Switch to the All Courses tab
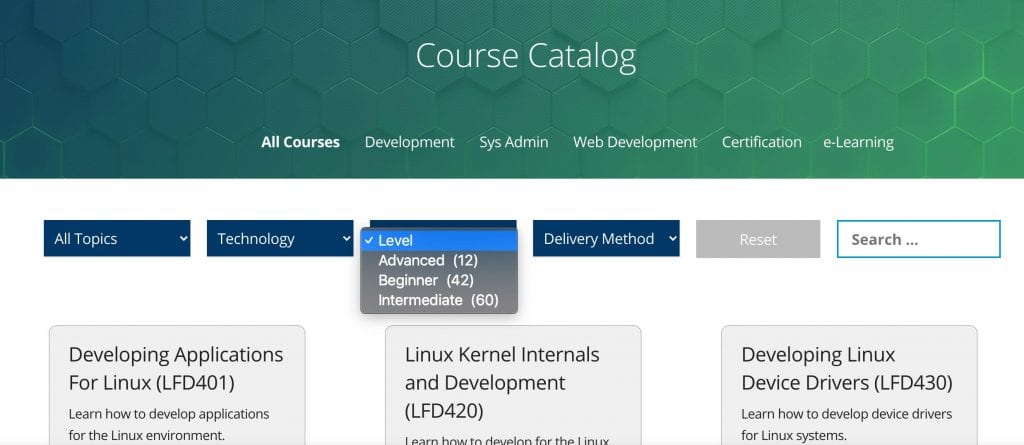Viewport: 1024px width, 445px height. 300,142
